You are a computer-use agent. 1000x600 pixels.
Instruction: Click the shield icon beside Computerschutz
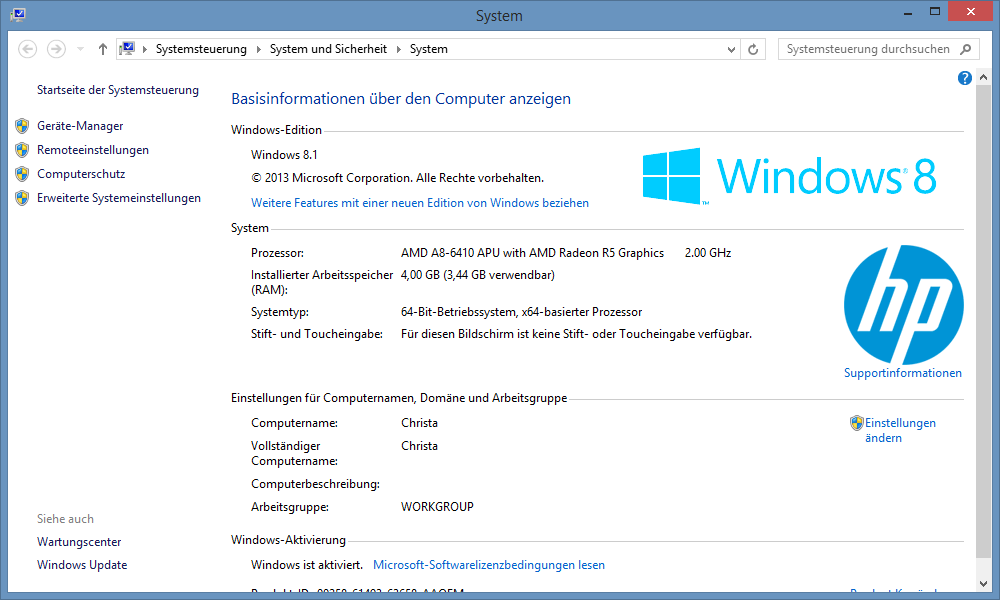tap(22, 174)
